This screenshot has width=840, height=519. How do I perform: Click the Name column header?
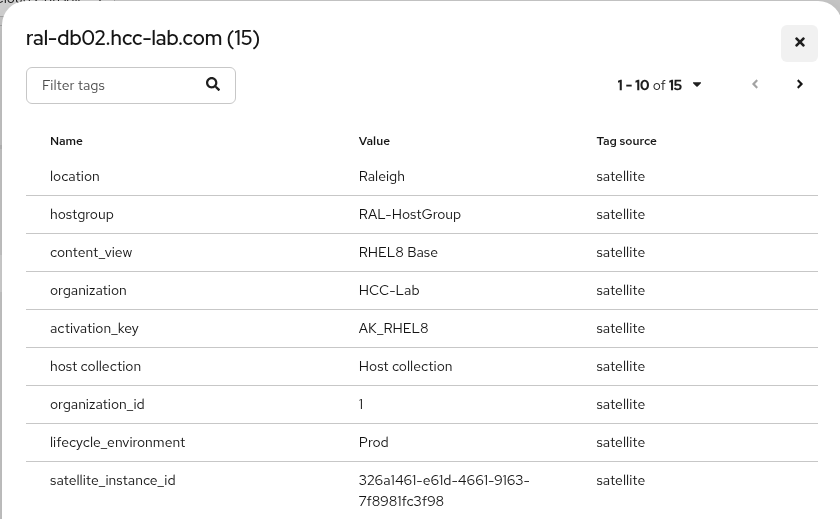pos(66,141)
